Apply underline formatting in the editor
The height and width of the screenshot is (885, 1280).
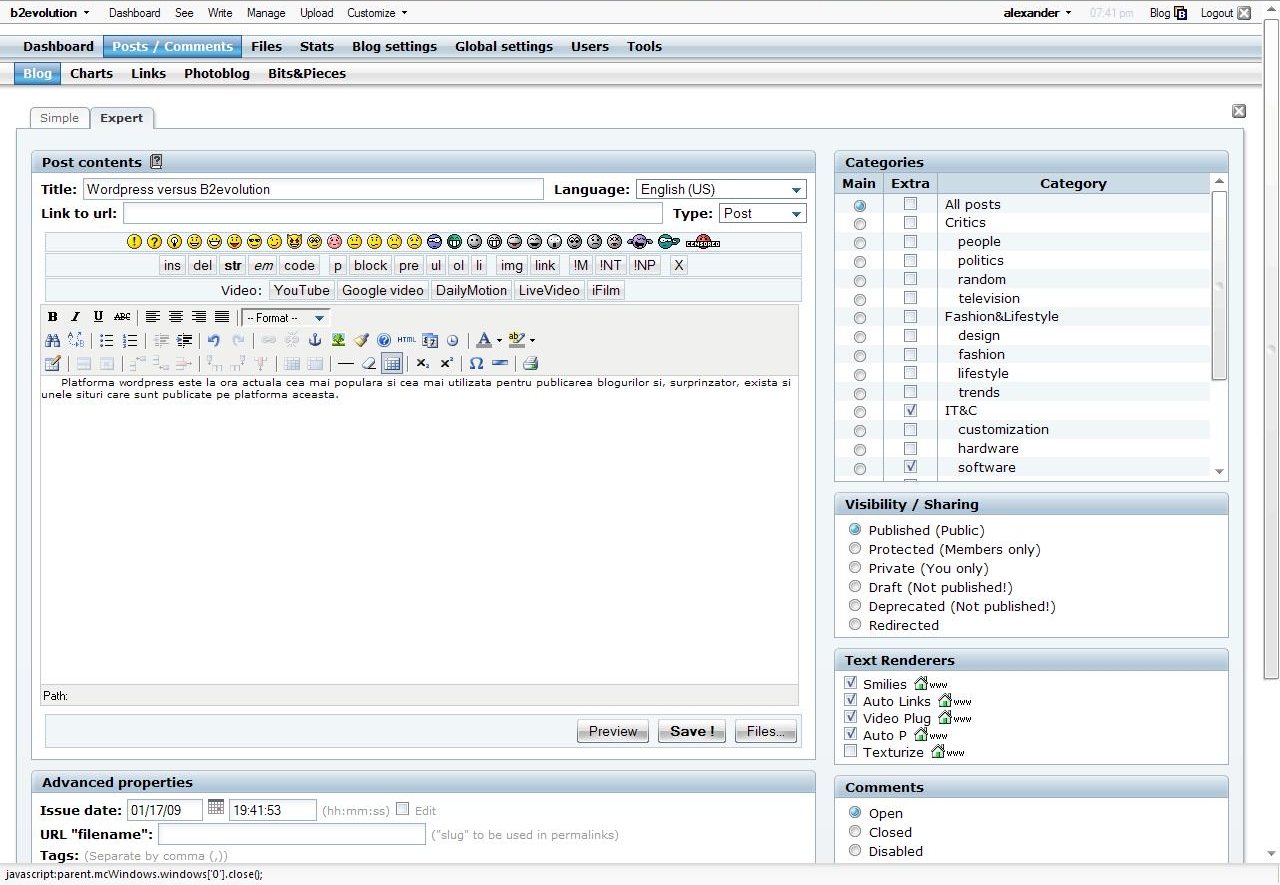(98, 317)
